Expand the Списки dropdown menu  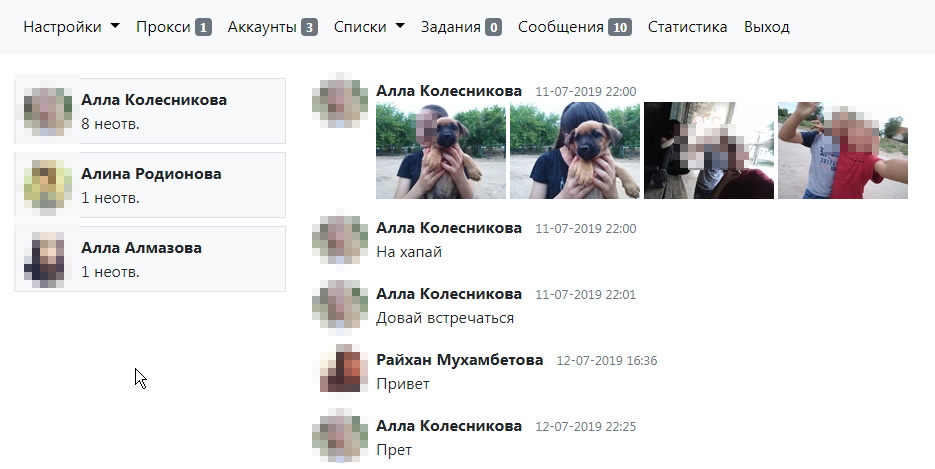point(369,27)
